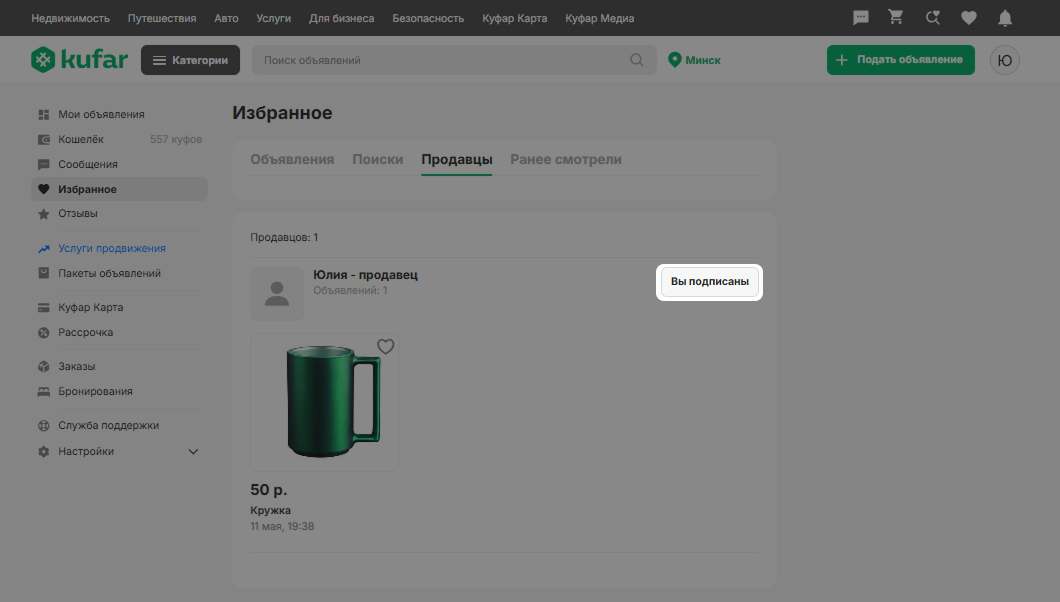Switch to the Ранее смотрели tab
The height and width of the screenshot is (602, 1060).
click(x=566, y=159)
